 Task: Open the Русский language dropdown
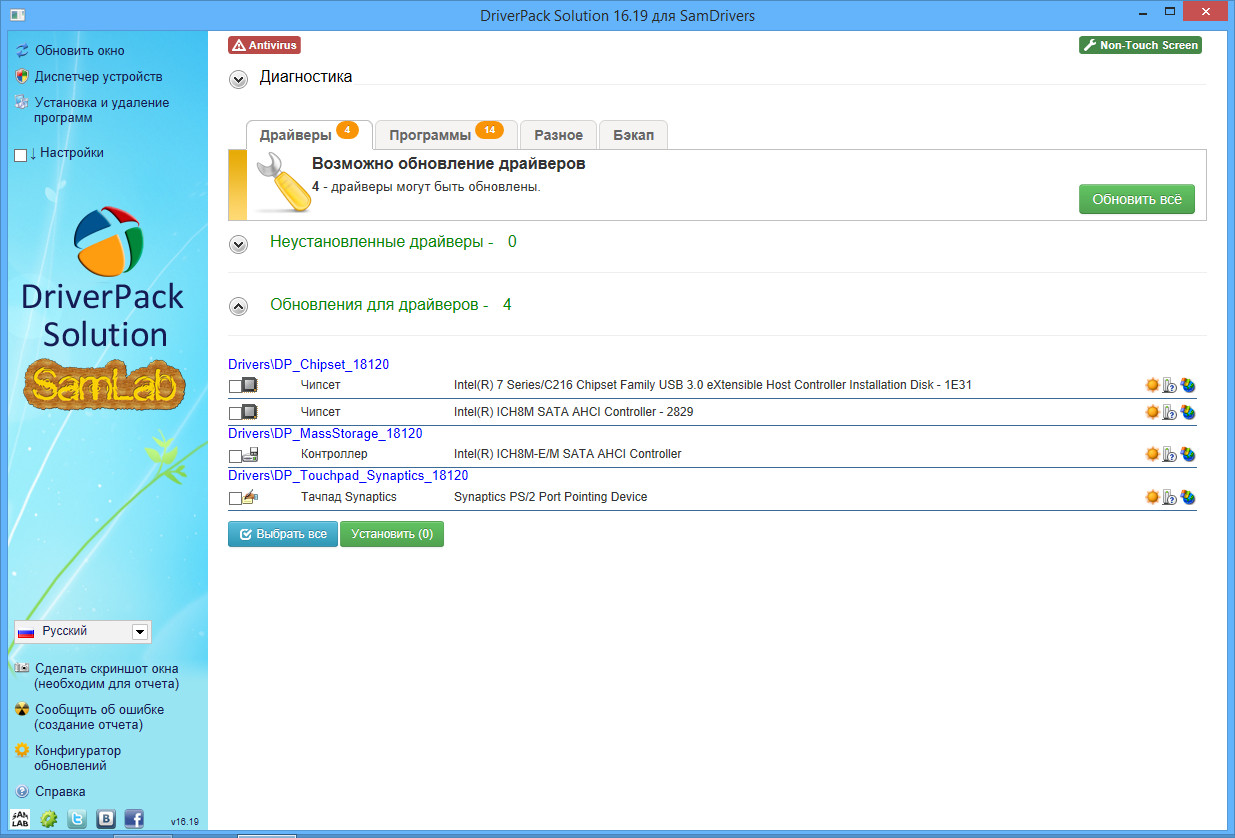pos(140,632)
